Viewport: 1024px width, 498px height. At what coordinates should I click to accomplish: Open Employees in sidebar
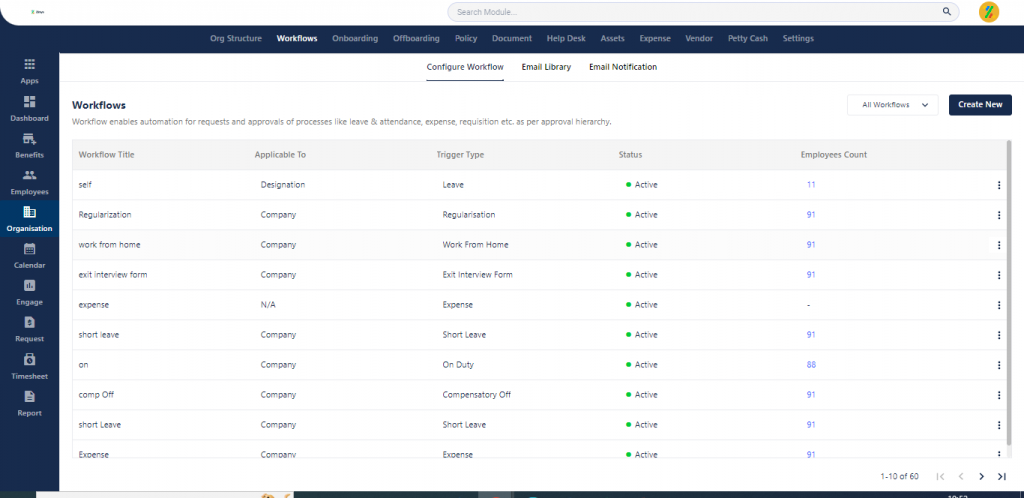pyautogui.click(x=29, y=183)
